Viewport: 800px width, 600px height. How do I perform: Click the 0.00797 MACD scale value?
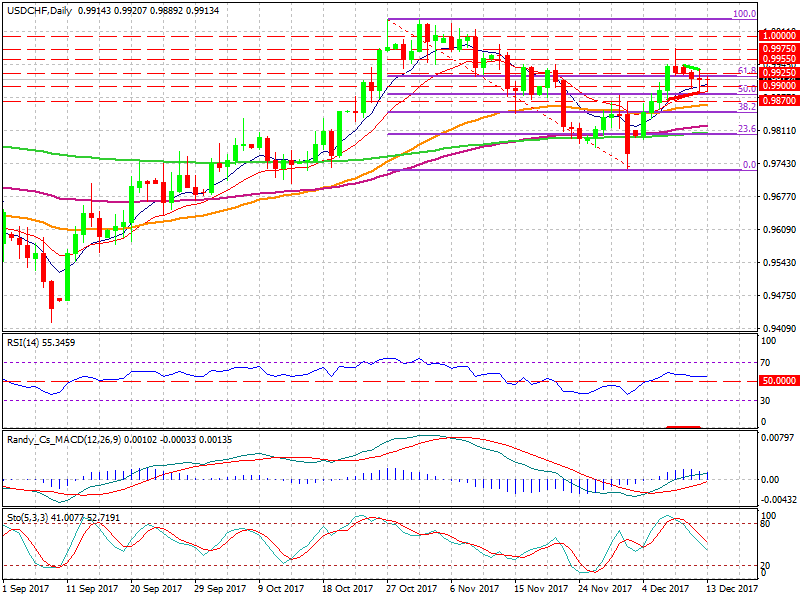[778, 438]
